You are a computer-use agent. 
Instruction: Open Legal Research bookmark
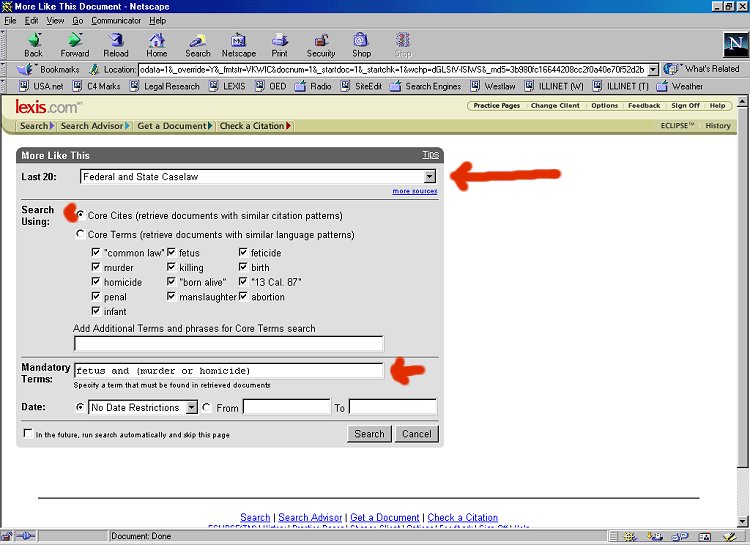click(x=165, y=86)
